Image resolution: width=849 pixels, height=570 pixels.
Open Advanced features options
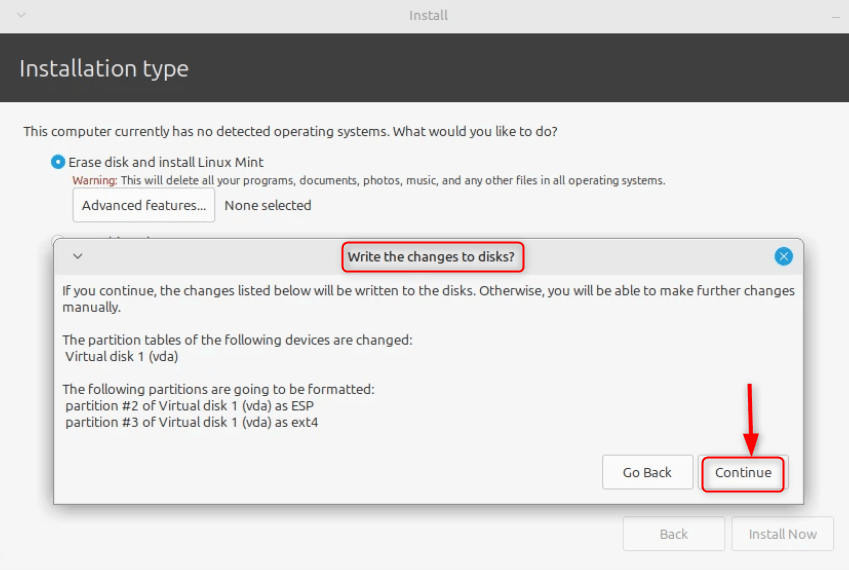[x=143, y=205]
